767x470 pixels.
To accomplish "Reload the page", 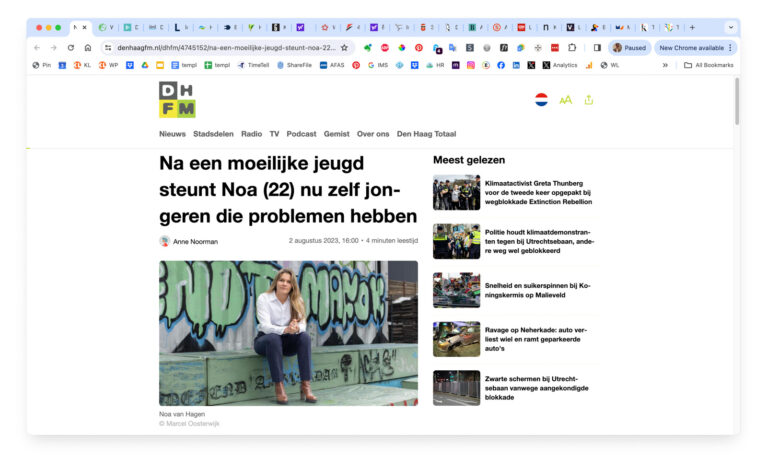I will [x=70, y=47].
